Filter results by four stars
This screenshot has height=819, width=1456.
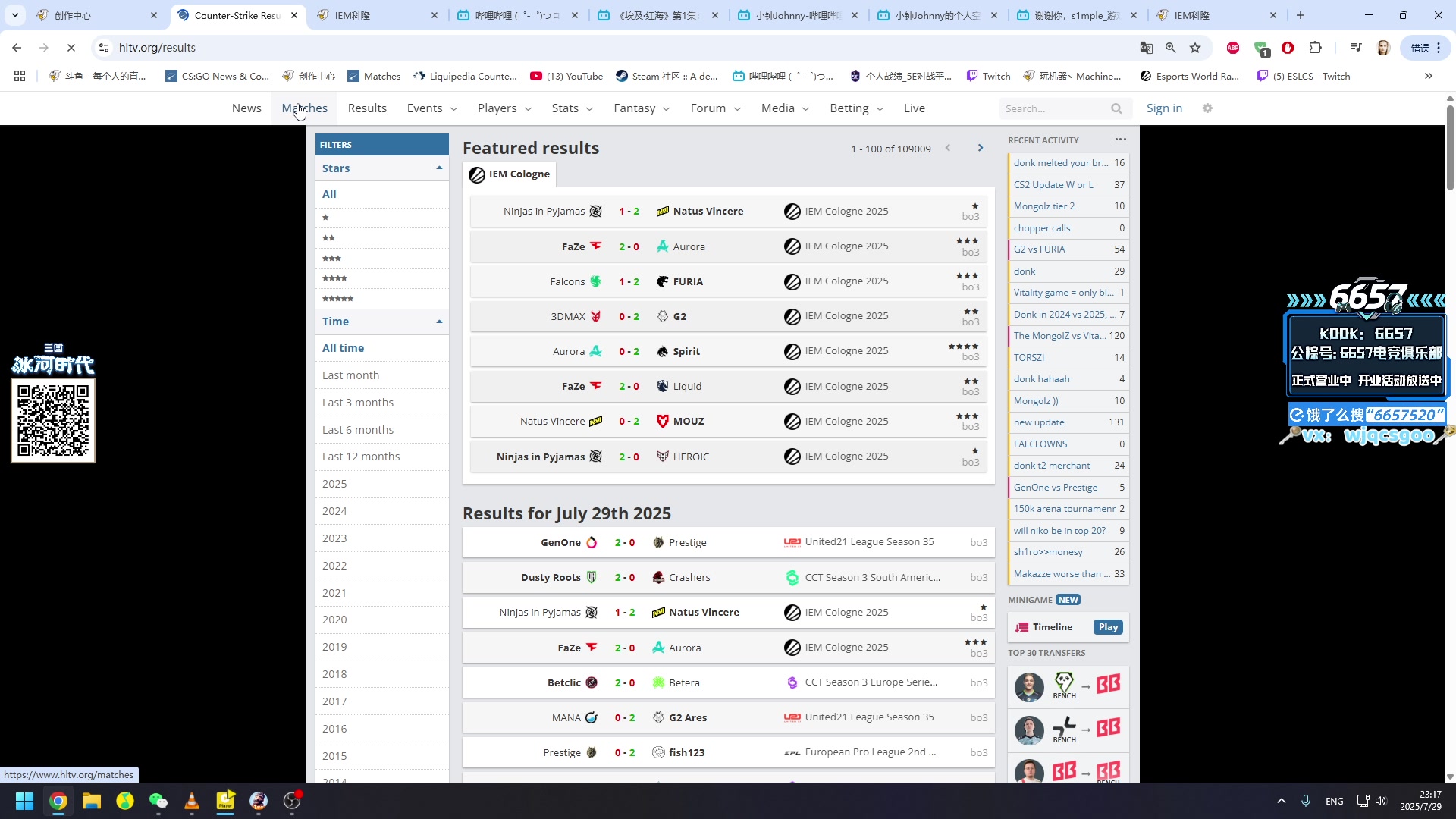(x=382, y=278)
